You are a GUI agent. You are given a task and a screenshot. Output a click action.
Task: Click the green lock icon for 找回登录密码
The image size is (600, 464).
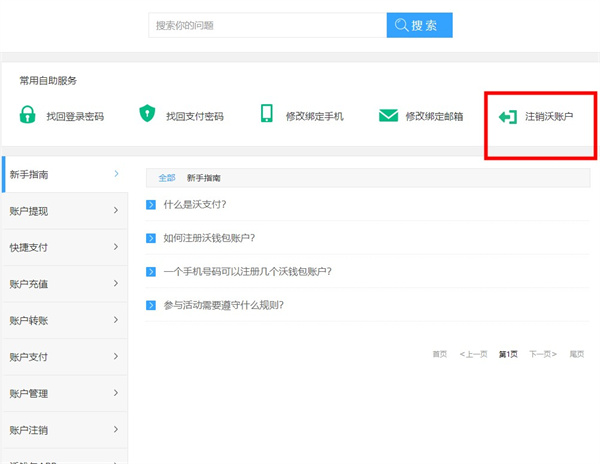[x=27, y=115]
